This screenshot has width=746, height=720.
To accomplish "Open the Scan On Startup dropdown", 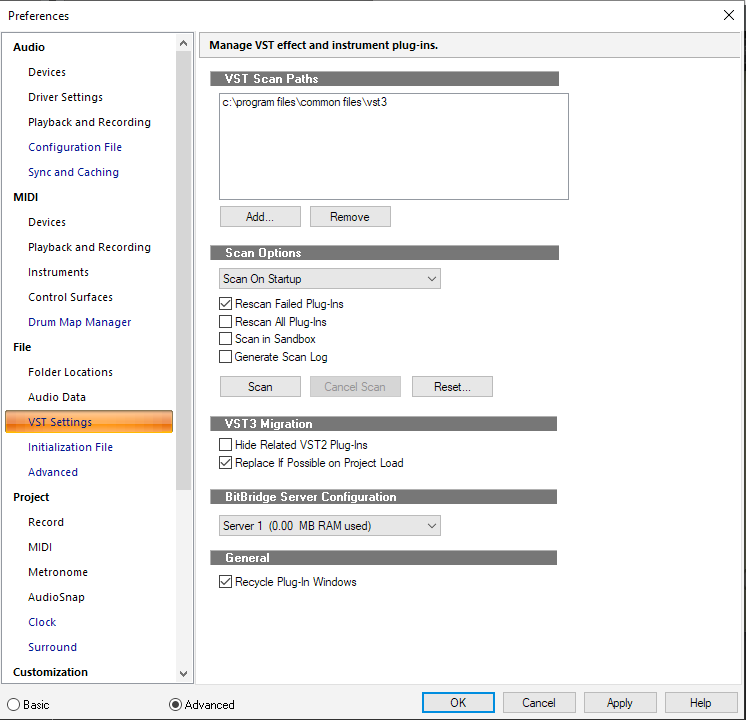I will tap(330, 278).
